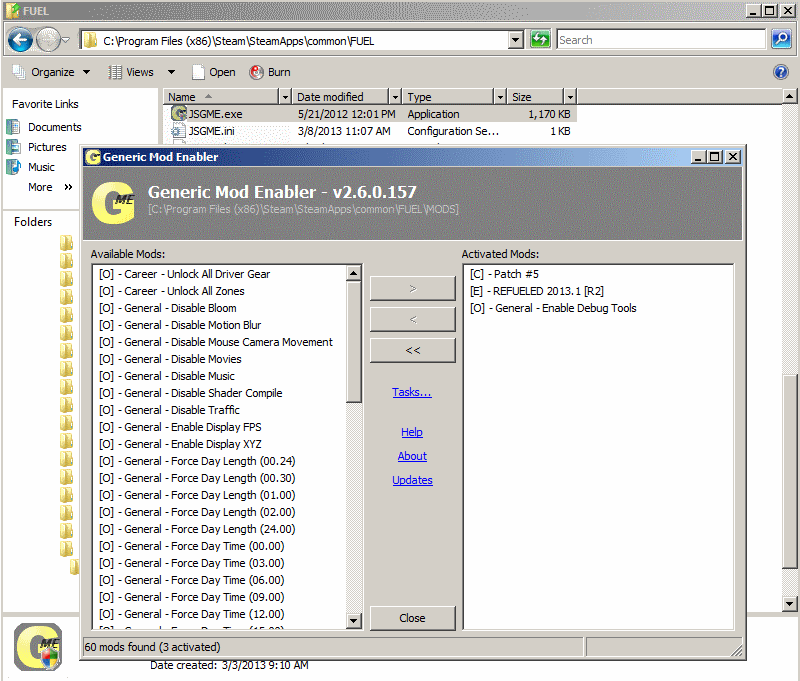Click the blue Help question-mark icon

pyautogui.click(x=781, y=72)
